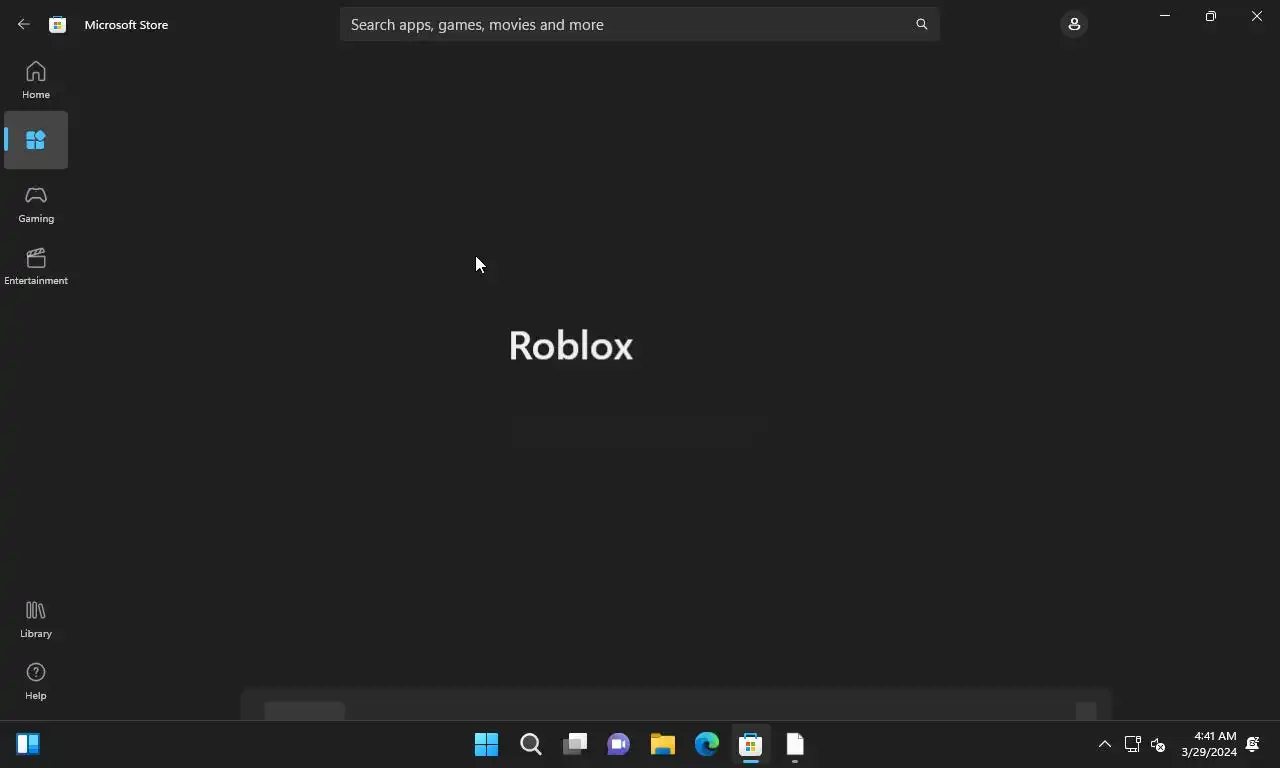1280x768 pixels.
Task: Open the Library page
Action: pyautogui.click(x=36, y=619)
